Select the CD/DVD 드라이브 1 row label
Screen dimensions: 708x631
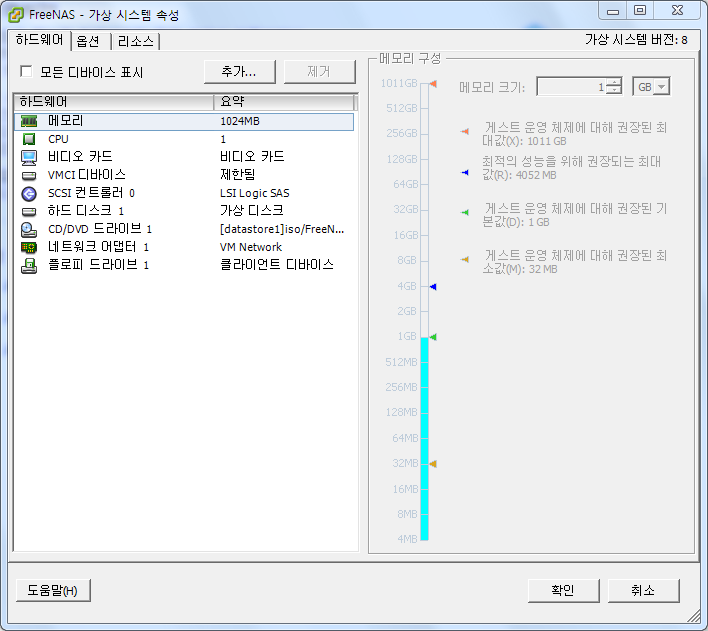(x=100, y=229)
